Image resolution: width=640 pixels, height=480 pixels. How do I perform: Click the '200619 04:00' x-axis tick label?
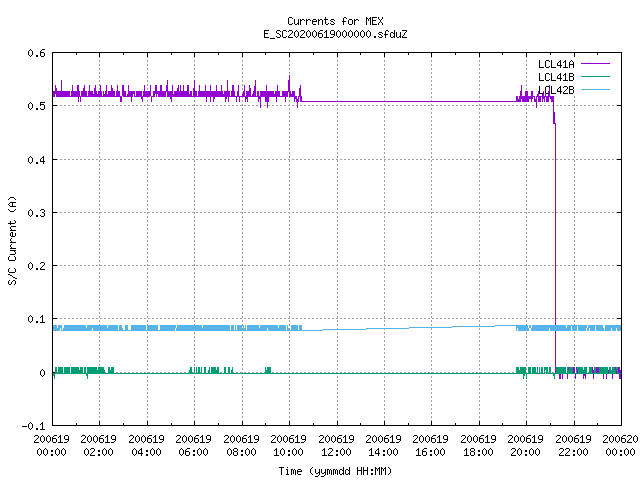tap(146, 446)
